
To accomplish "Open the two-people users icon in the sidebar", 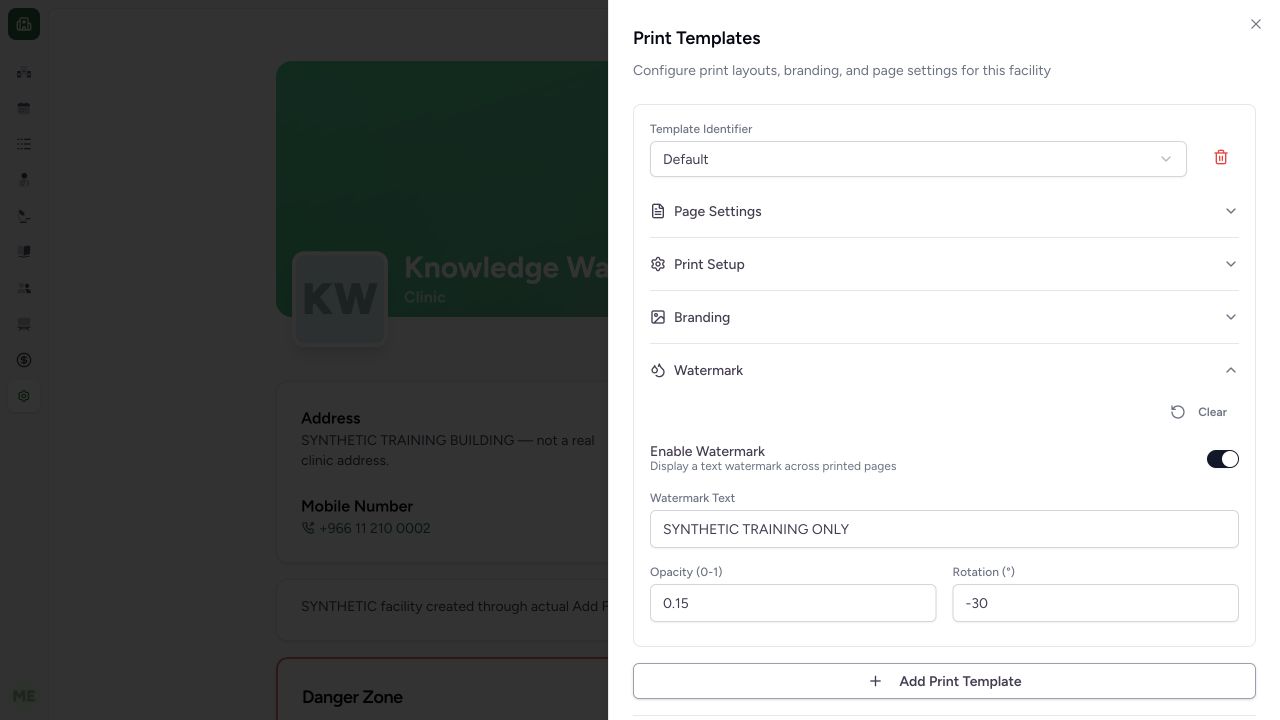I will (x=24, y=288).
